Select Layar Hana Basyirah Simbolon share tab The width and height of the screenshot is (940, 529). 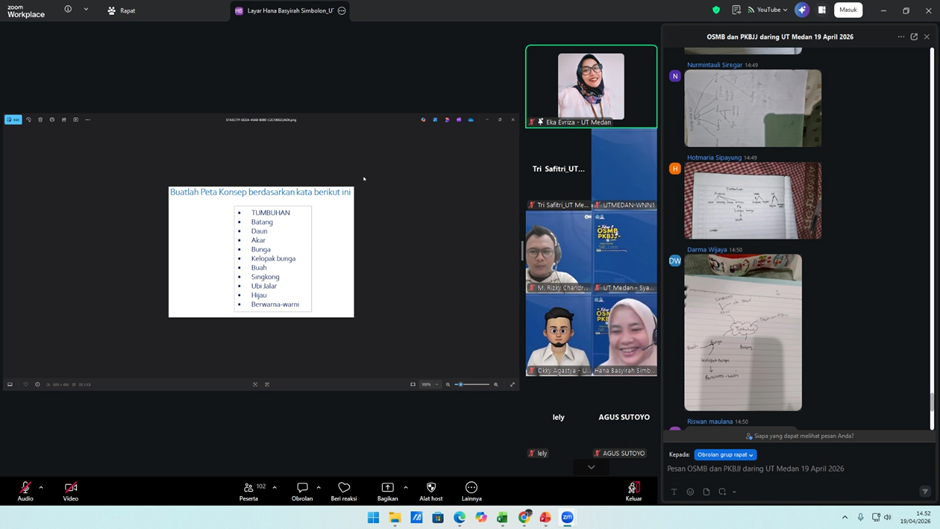(285, 11)
